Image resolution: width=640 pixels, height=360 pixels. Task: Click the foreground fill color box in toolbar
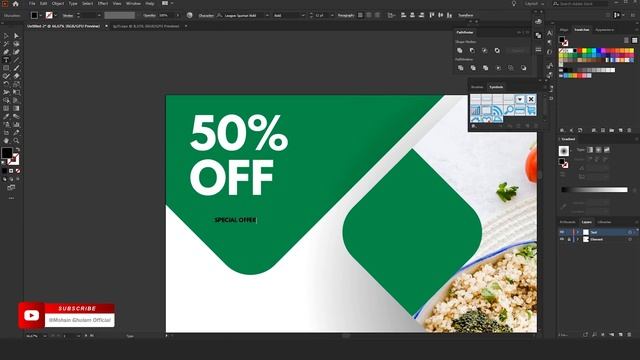tap(7, 153)
